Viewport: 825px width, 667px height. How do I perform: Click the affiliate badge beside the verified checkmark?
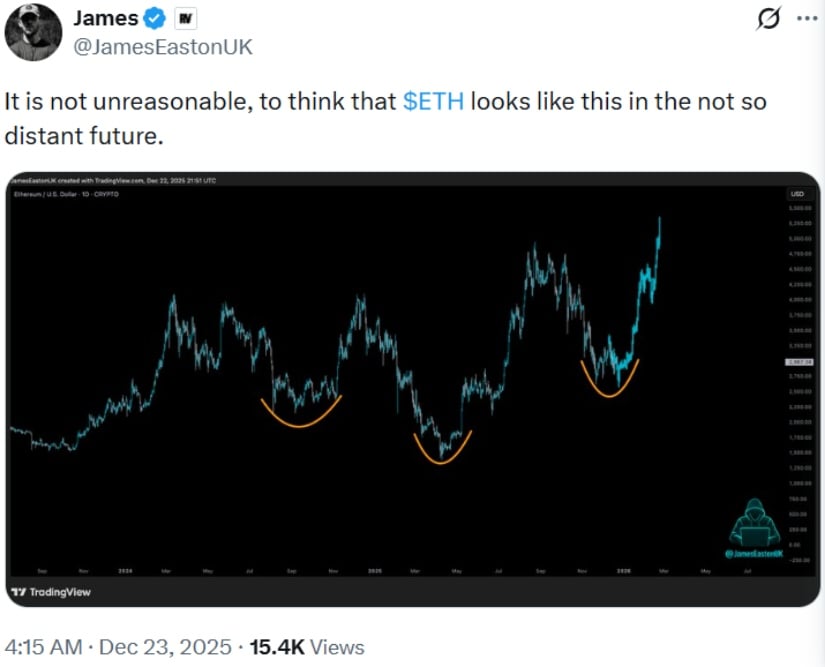click(x=185, y=18)
